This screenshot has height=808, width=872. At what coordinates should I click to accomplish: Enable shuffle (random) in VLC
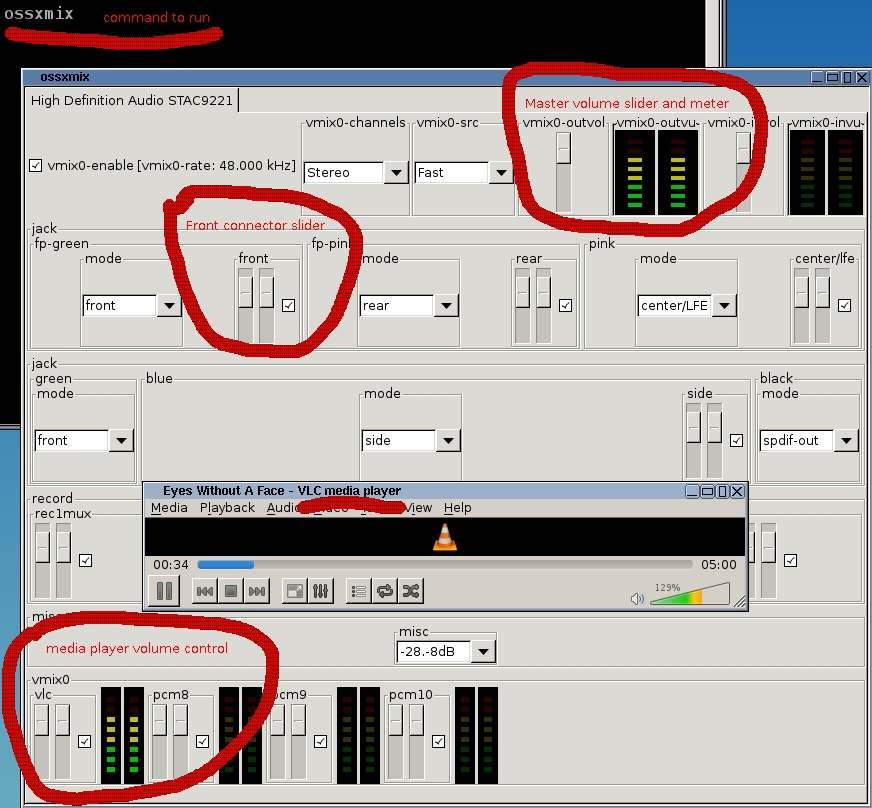coord(410,591)
